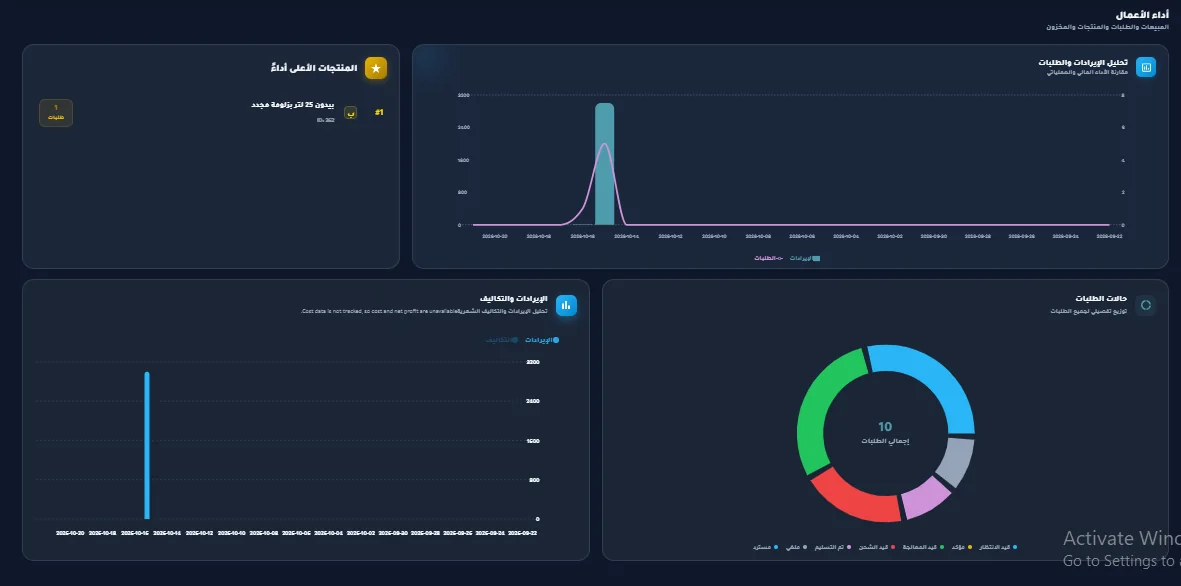Click the gray segment of the orders donut
The width and height of the screenshot is (1181, 586).
click(x=957, y=460)
